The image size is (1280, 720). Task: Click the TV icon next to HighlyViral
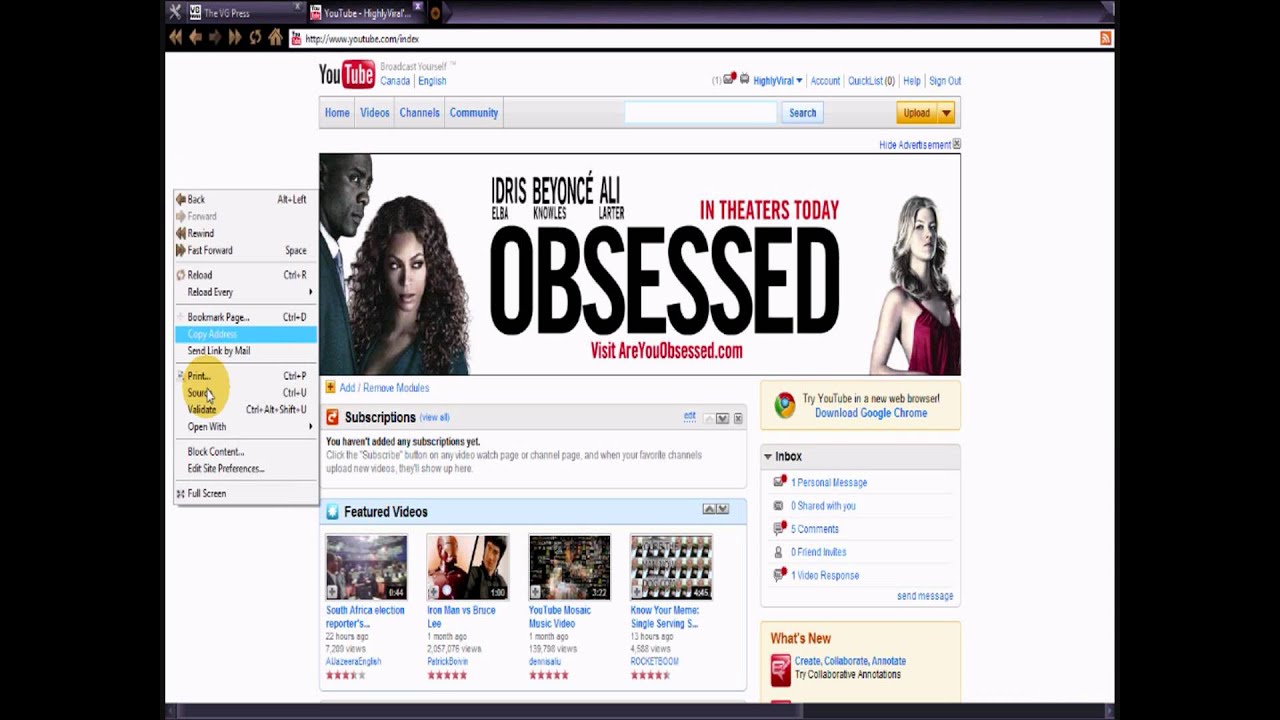(x=744, y=79)
